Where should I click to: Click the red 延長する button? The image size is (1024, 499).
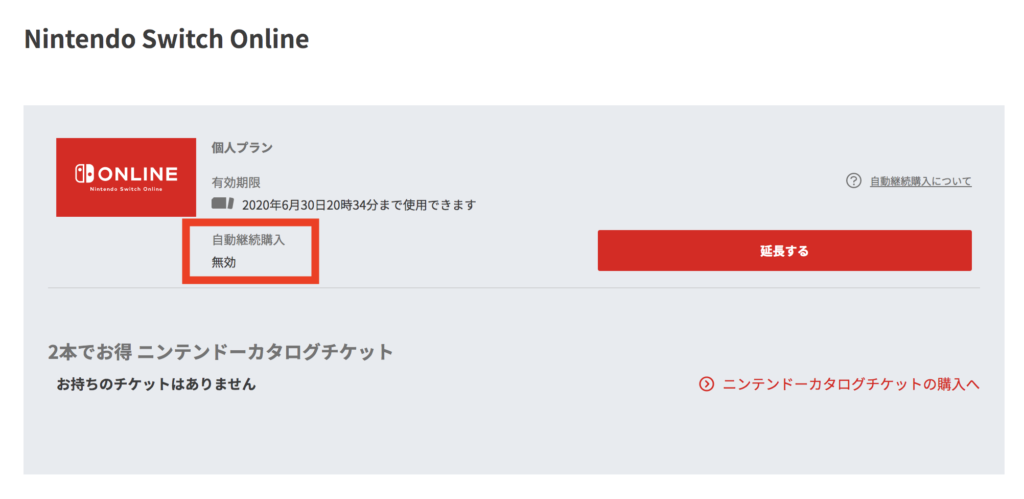coord(784,250)
